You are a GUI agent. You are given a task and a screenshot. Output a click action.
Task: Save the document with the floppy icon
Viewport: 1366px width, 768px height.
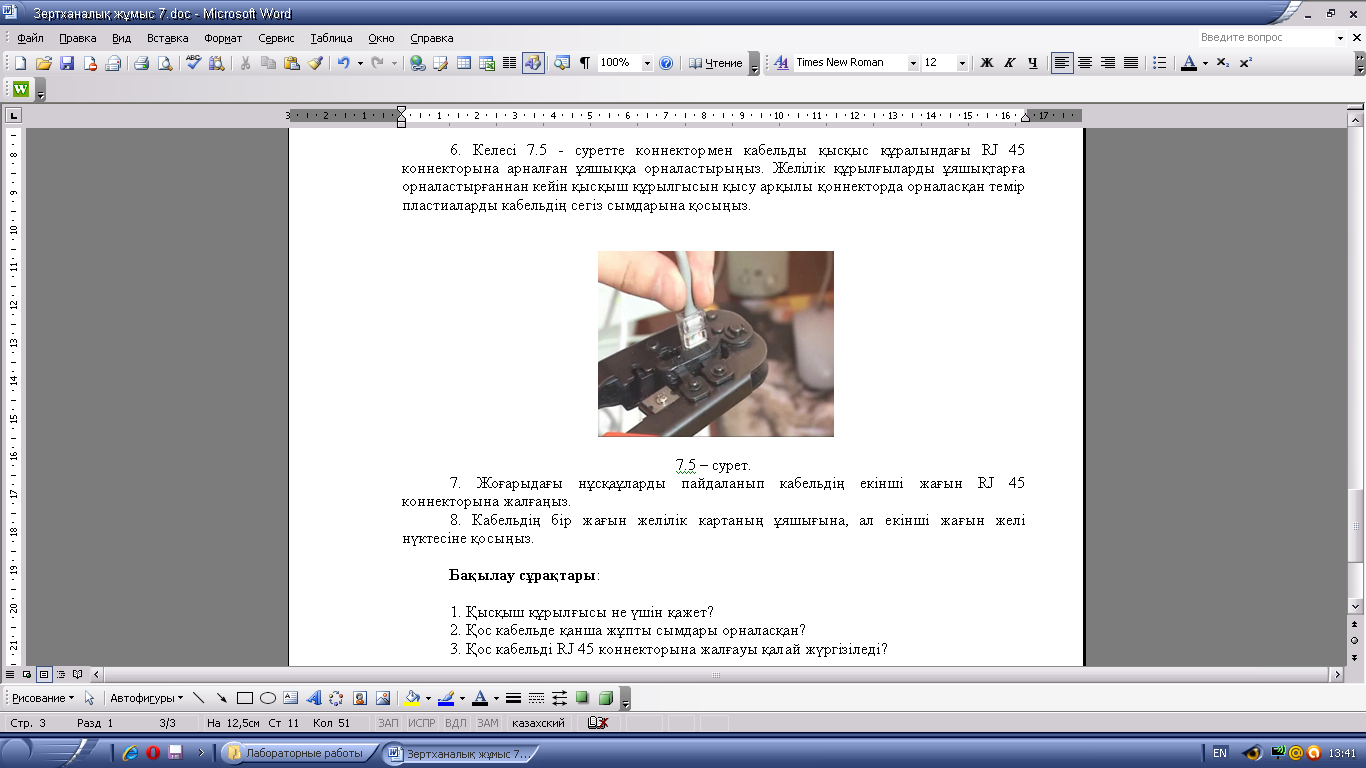tap(67, 63)
